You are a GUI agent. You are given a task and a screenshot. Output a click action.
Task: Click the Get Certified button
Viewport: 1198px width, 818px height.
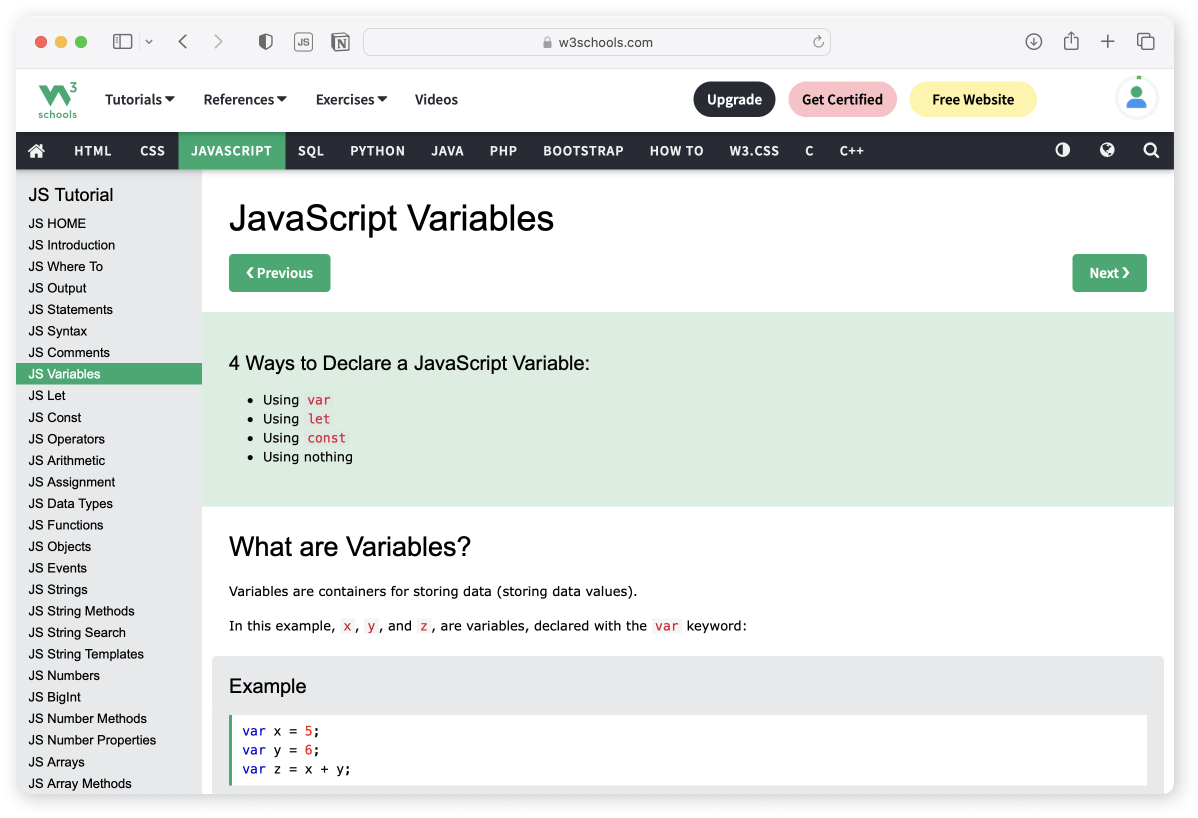tap(842, 100)
